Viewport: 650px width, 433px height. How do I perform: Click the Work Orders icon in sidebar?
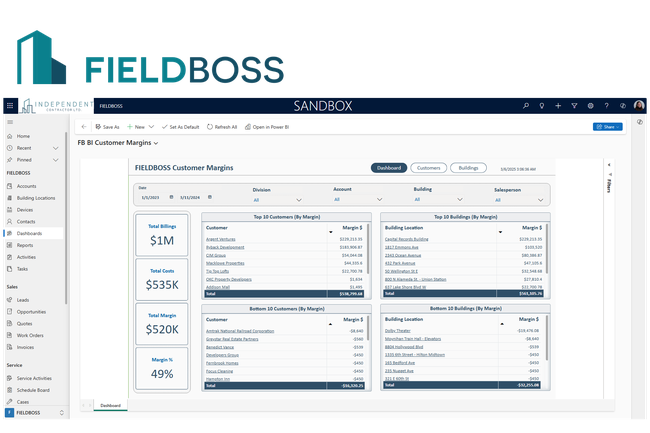(10, 335)
